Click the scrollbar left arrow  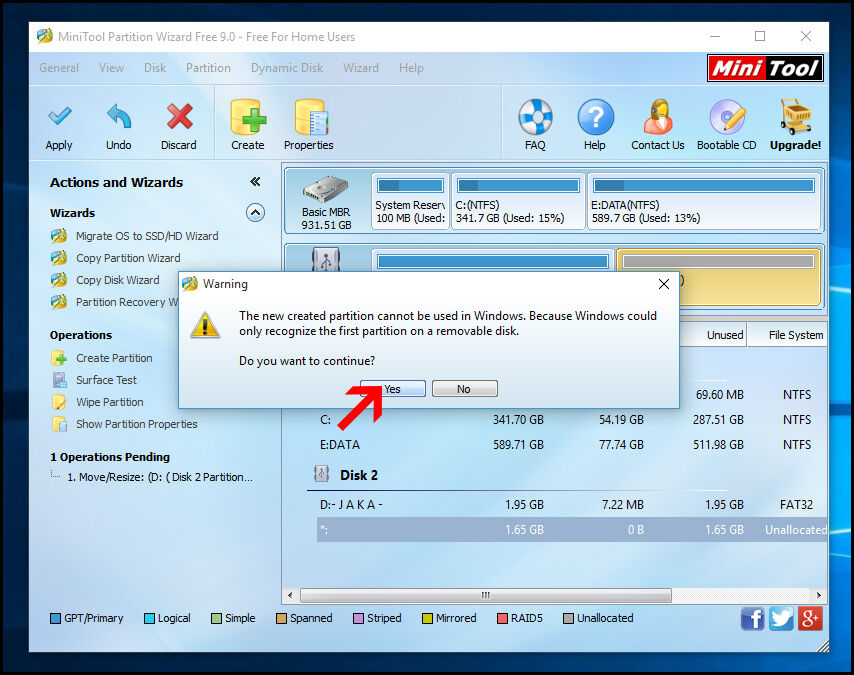[x=290, y=595]
